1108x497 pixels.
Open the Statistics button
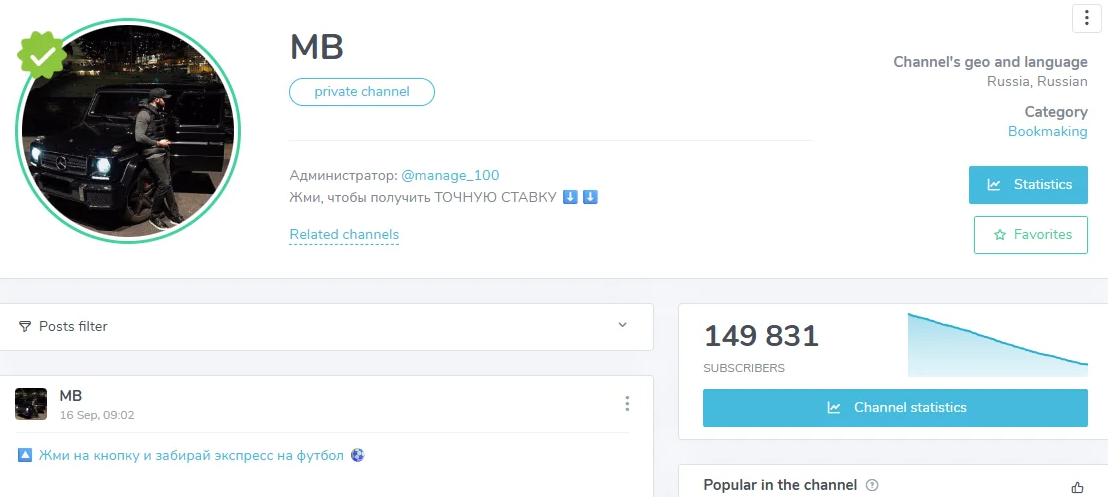pos(1028,185)
